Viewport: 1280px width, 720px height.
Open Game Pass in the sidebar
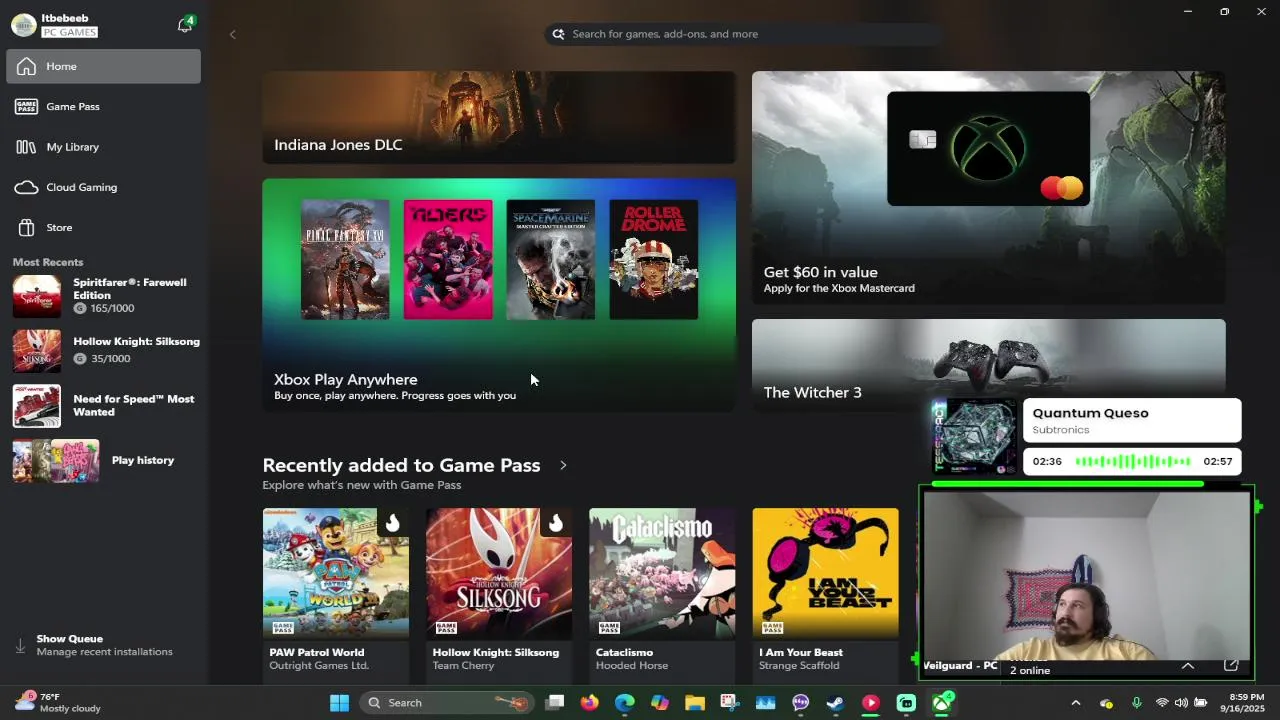[103, 106]
